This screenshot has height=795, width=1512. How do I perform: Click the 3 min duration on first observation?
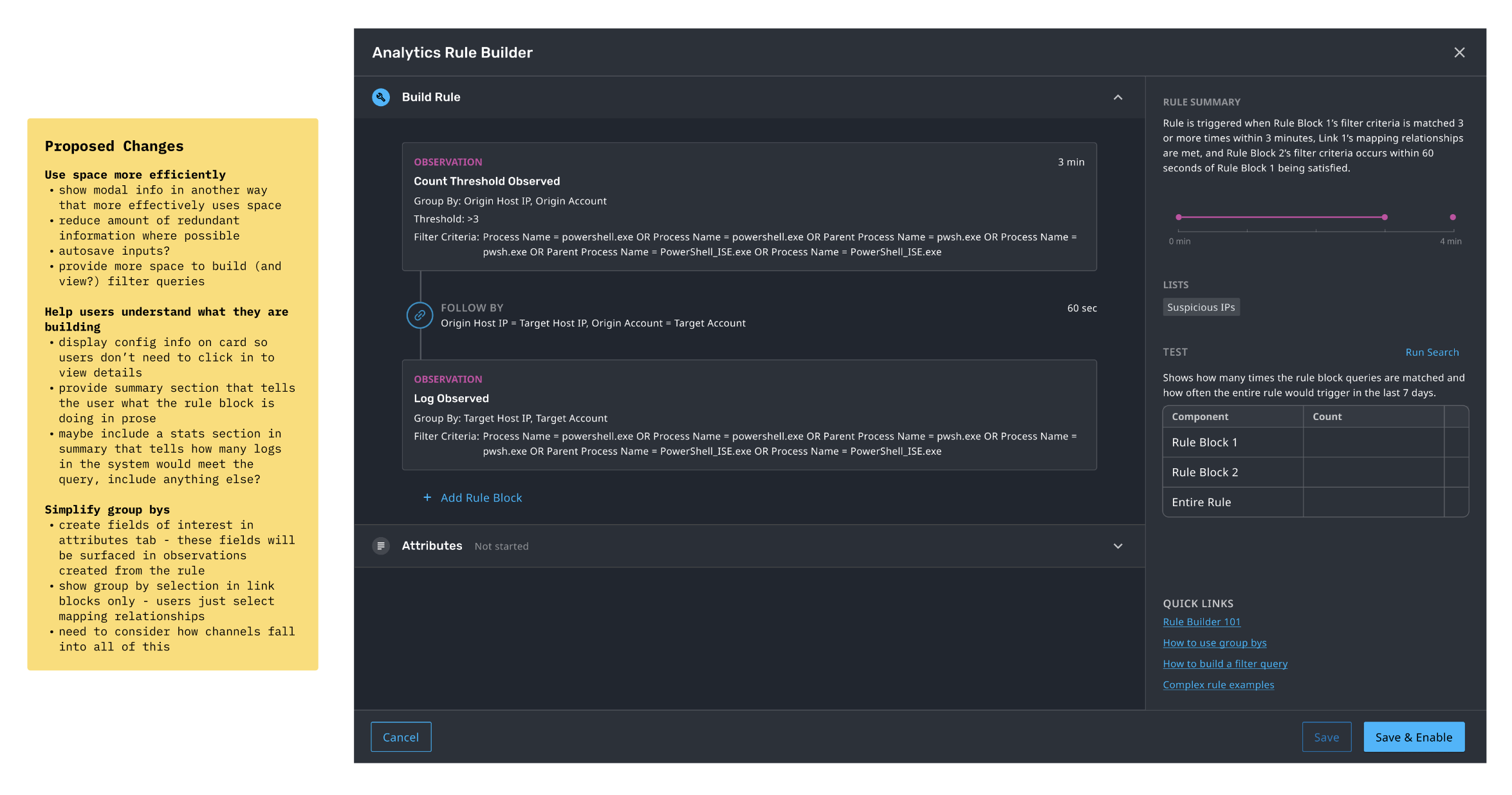point(1071,162)
